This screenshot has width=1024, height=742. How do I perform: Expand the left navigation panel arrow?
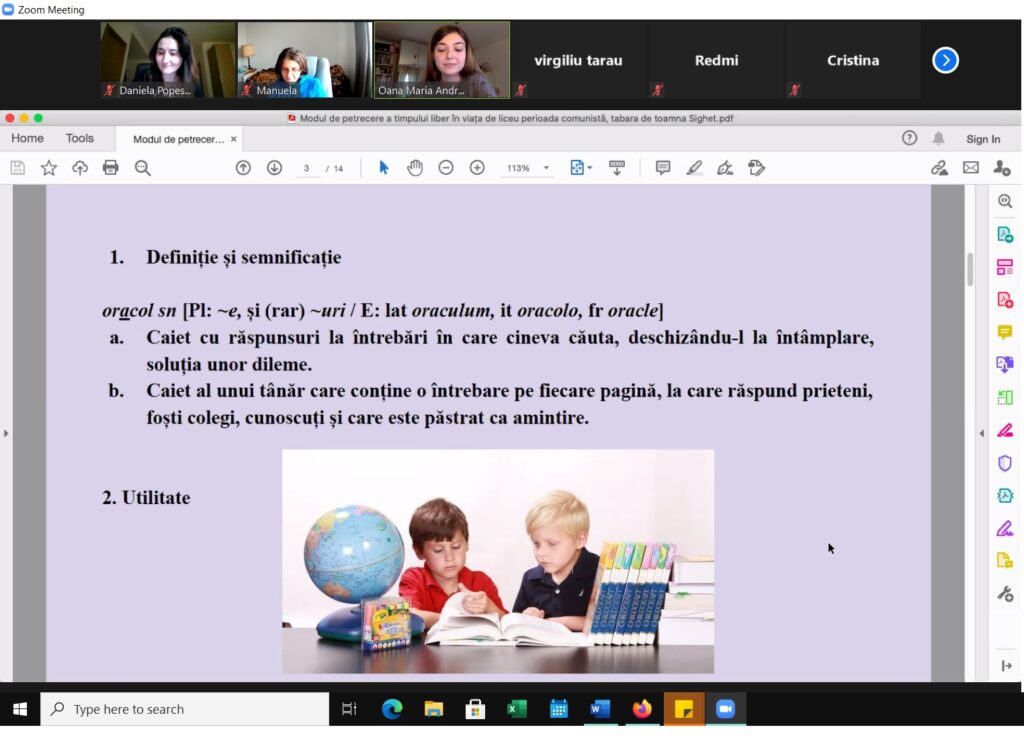[6, 433]
